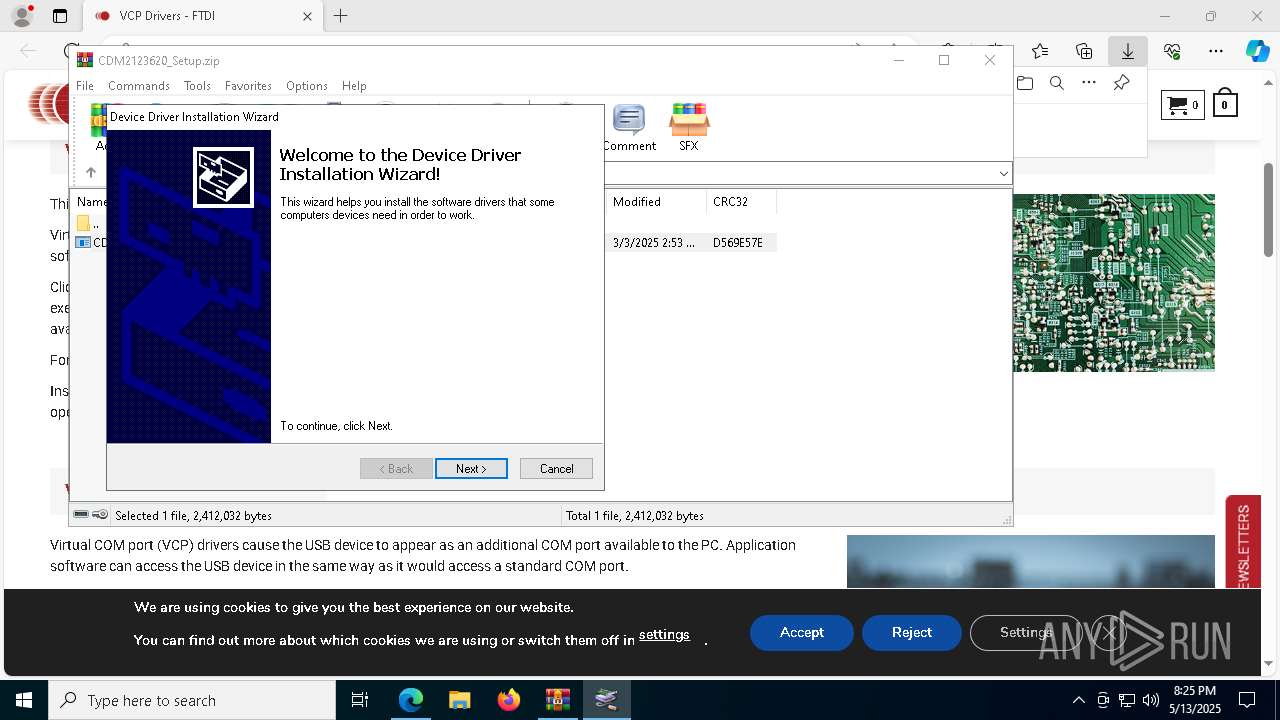Open Firefox from taskbar
The width and height of the screenshot is (1280, 720).
[x=508, y=700]
